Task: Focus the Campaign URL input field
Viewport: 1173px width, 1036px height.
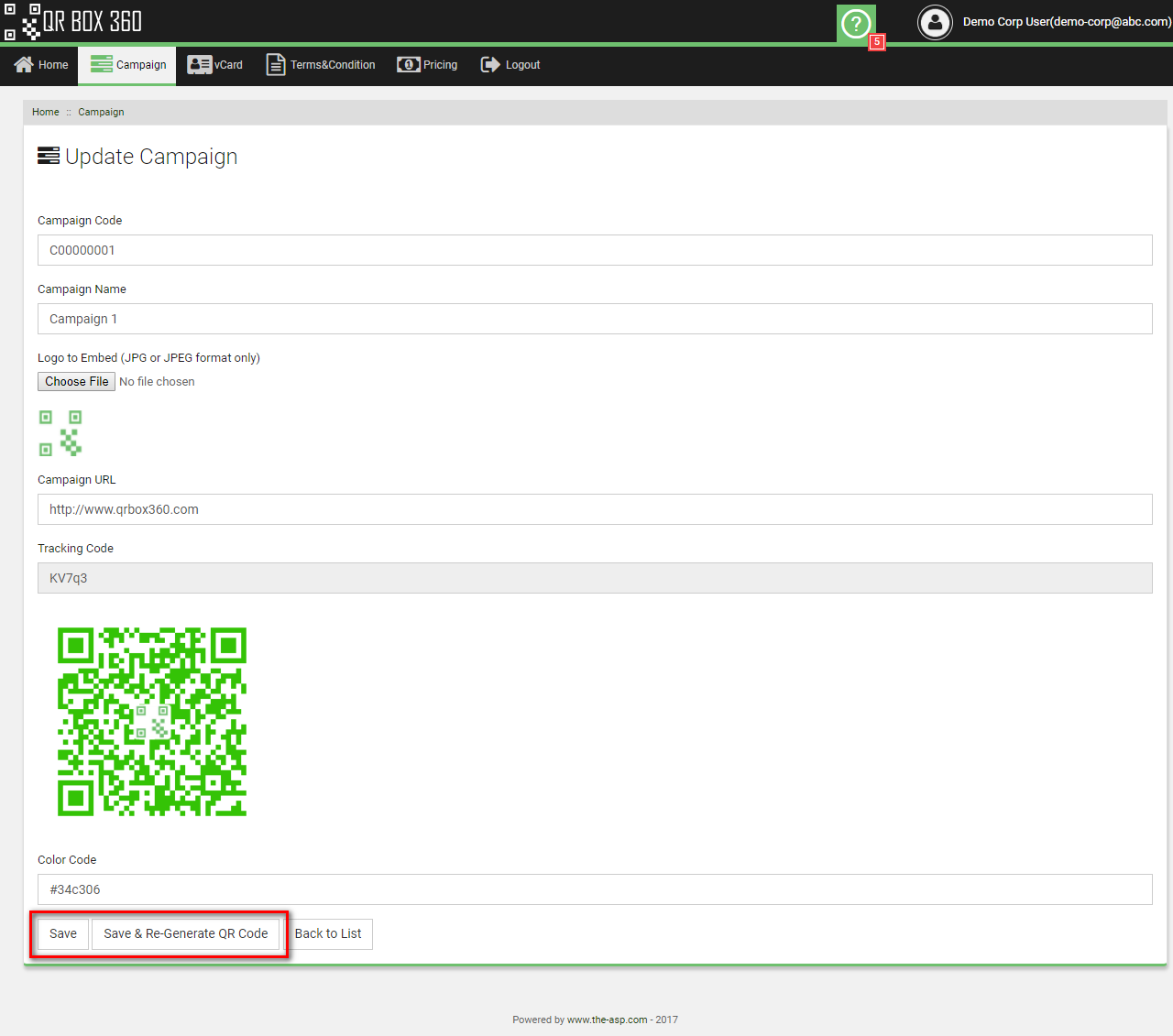Action: tap(595, 509)
